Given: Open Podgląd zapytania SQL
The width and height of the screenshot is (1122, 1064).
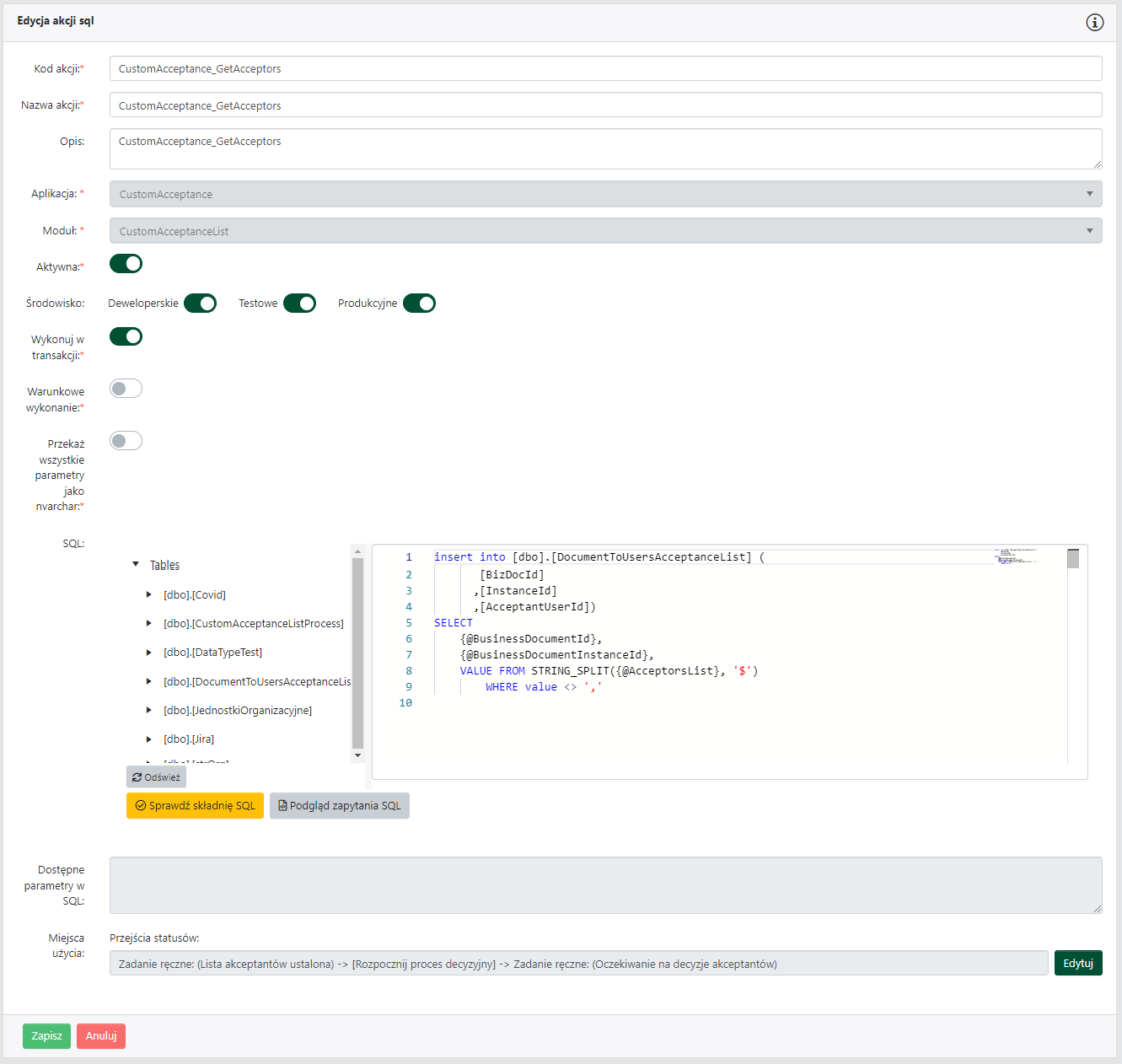Looking at the screenshot, I should click(x=339, y=805).
